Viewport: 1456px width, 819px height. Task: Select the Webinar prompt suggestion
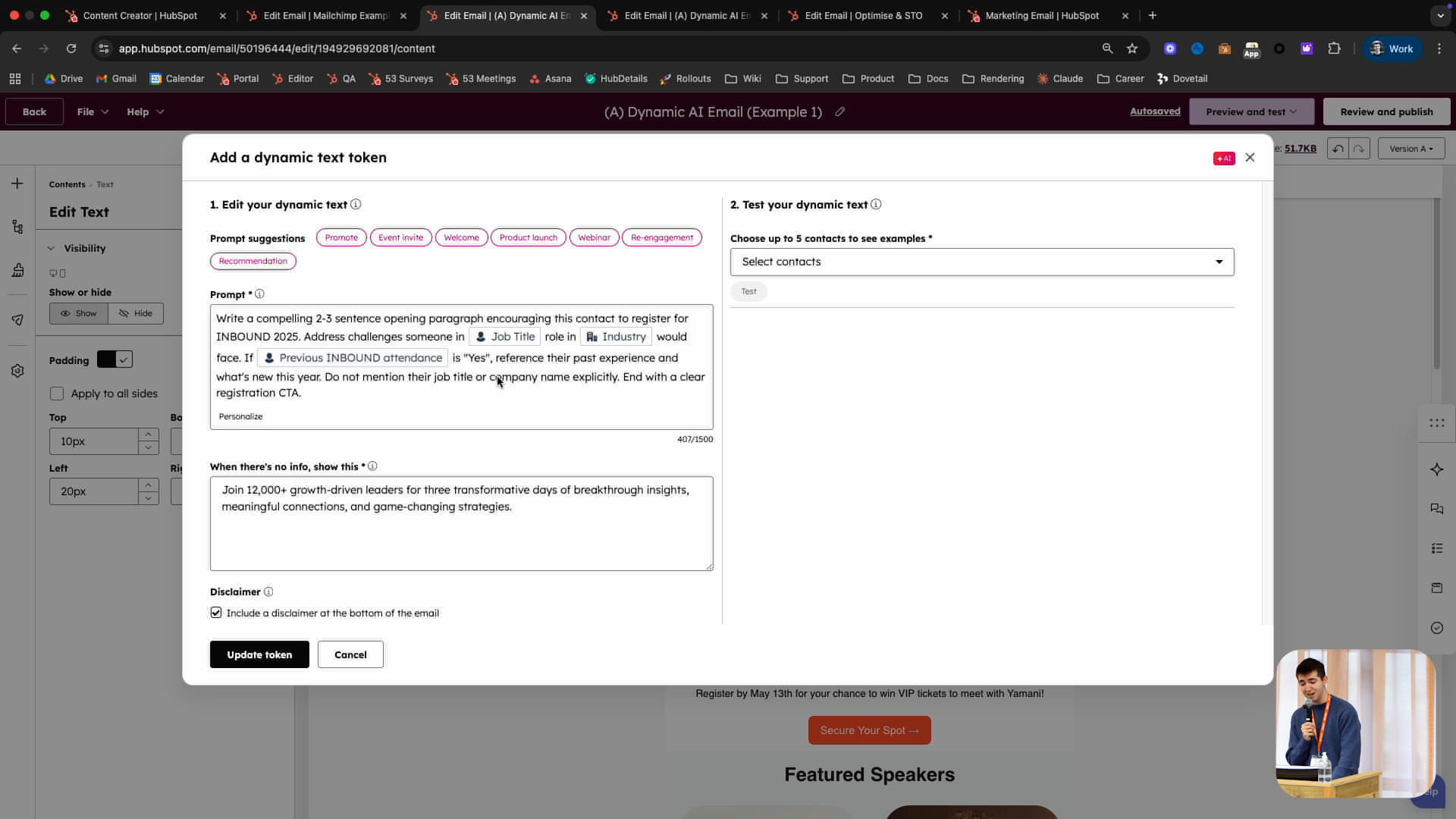(x=594, y=237)
